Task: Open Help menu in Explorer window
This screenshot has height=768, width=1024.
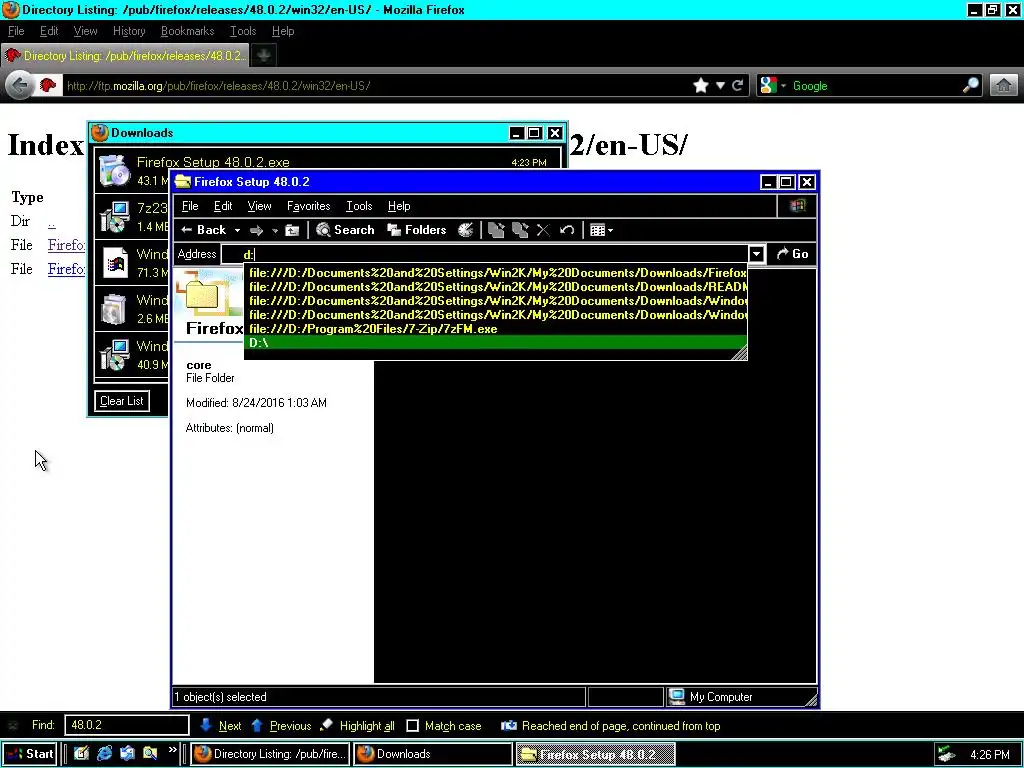Action: coord(399,206)
